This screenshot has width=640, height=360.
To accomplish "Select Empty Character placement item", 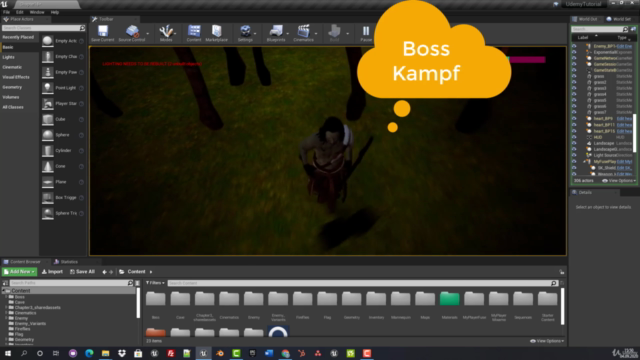I will click(62, 57).
